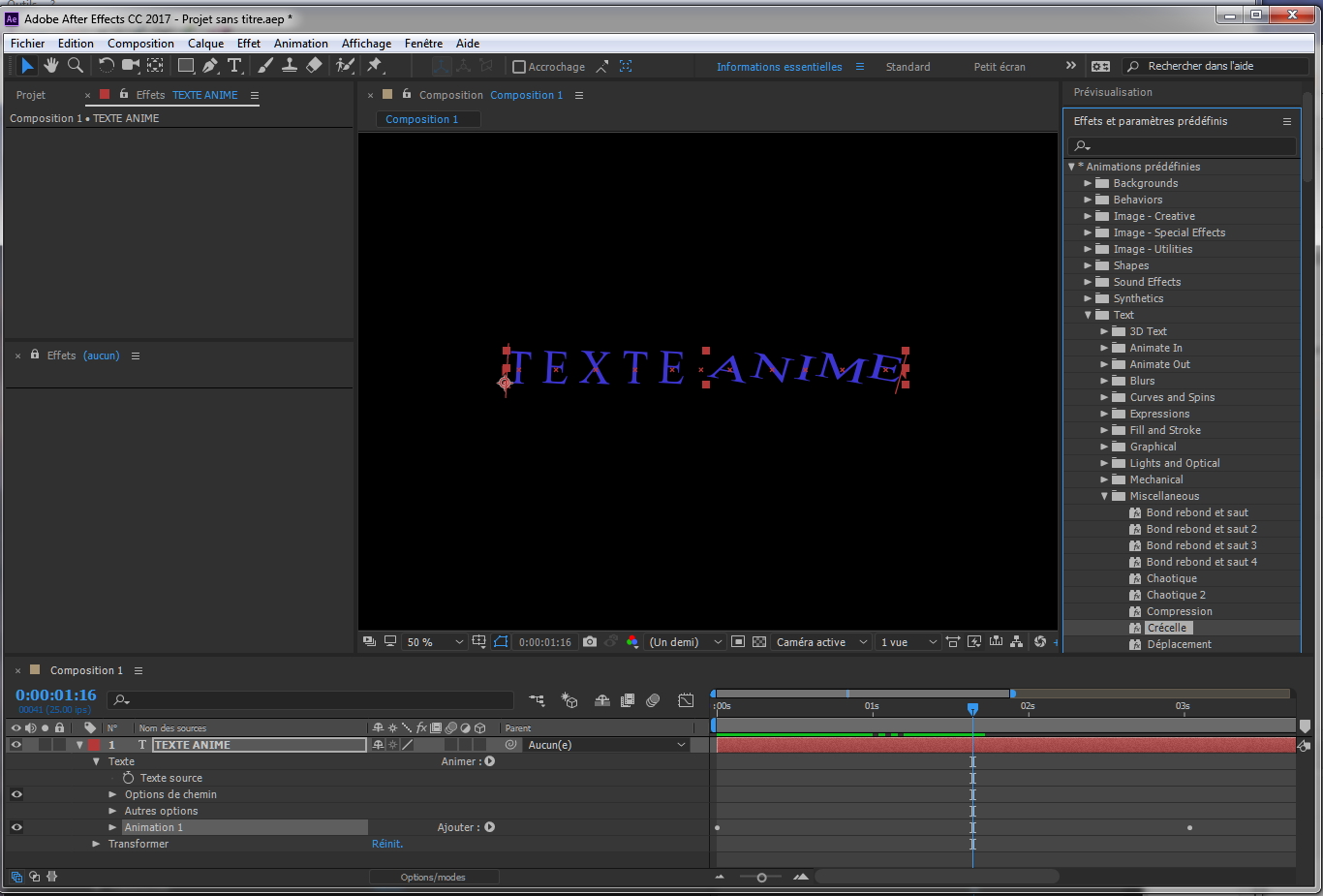The height and width of the screenshot is (896, 1323).
Task: Expand the Transformer property group
Action: pos(96,844)
